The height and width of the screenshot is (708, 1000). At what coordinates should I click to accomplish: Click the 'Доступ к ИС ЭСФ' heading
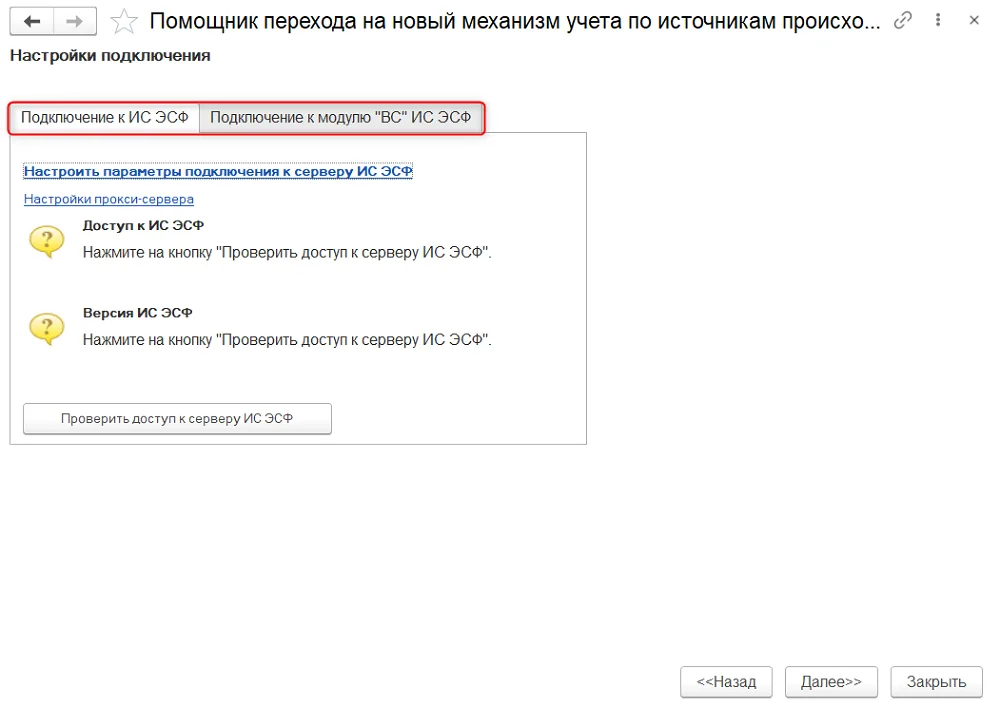[143, 225]
